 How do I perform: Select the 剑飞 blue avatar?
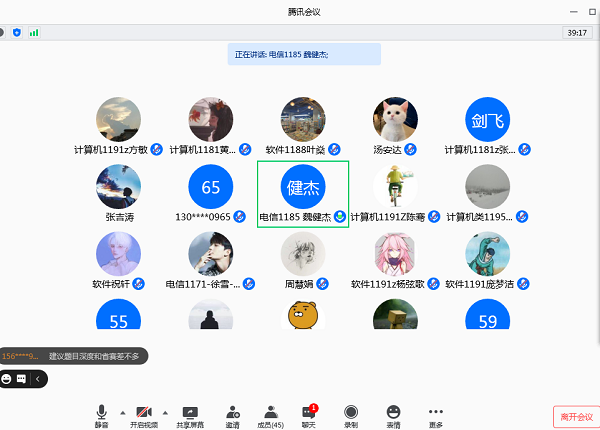pyautogui.click(x=488, y=119)
